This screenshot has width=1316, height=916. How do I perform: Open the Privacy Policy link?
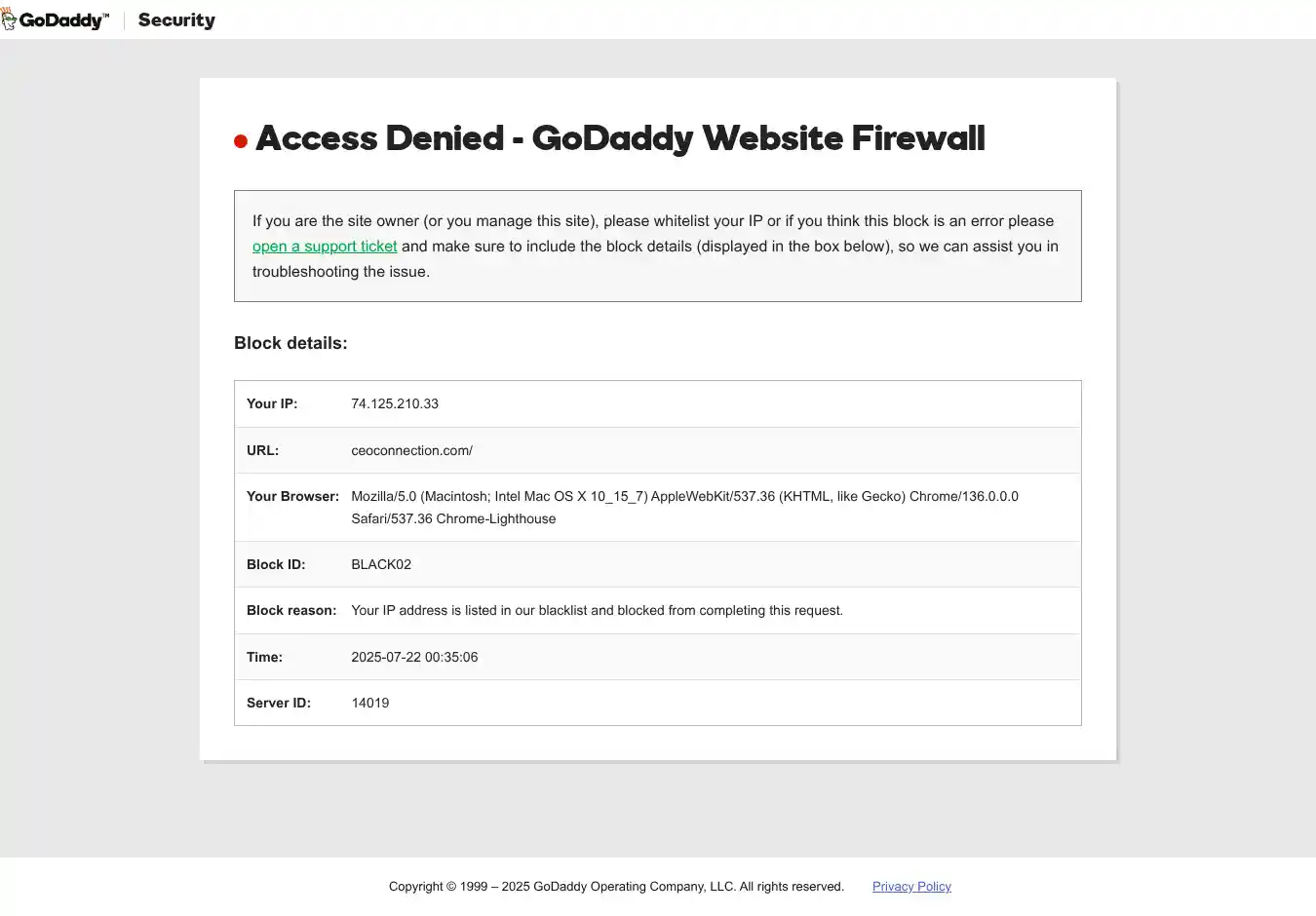[x=911, y=887]
